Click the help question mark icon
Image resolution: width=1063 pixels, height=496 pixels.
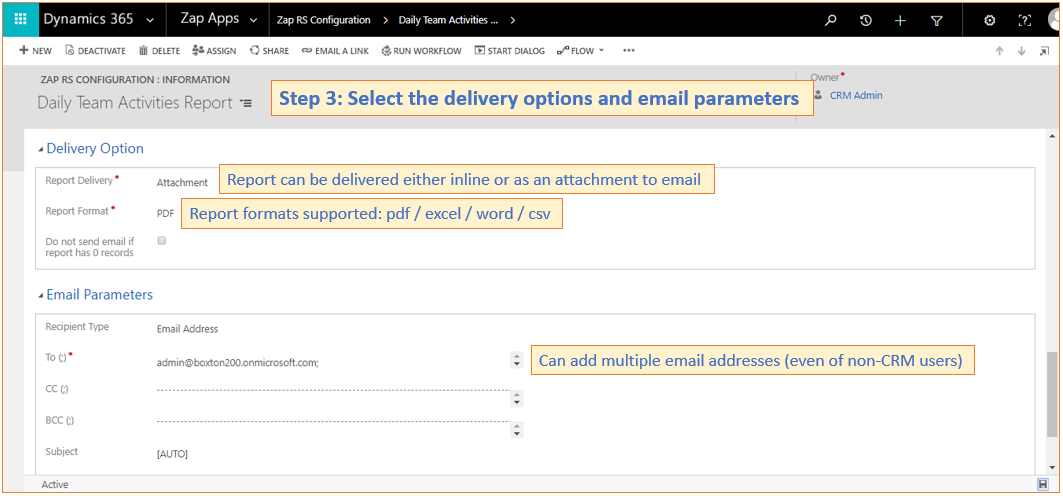[x=1024, y=20]
